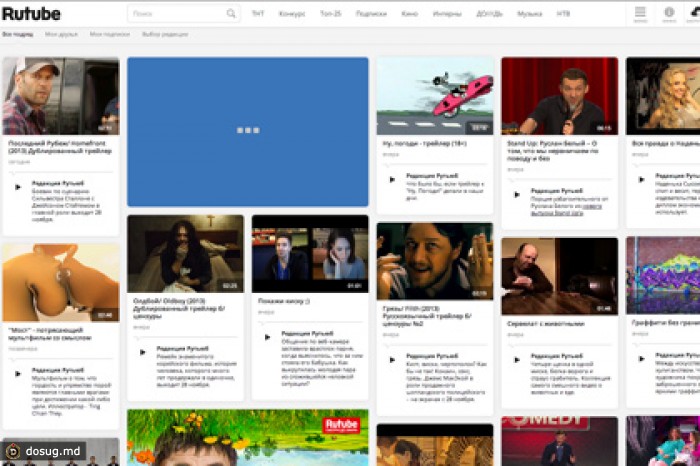The image size is (700, 466).
Task: Switch to the Выбор редакции tab
Action: point(164,34)
